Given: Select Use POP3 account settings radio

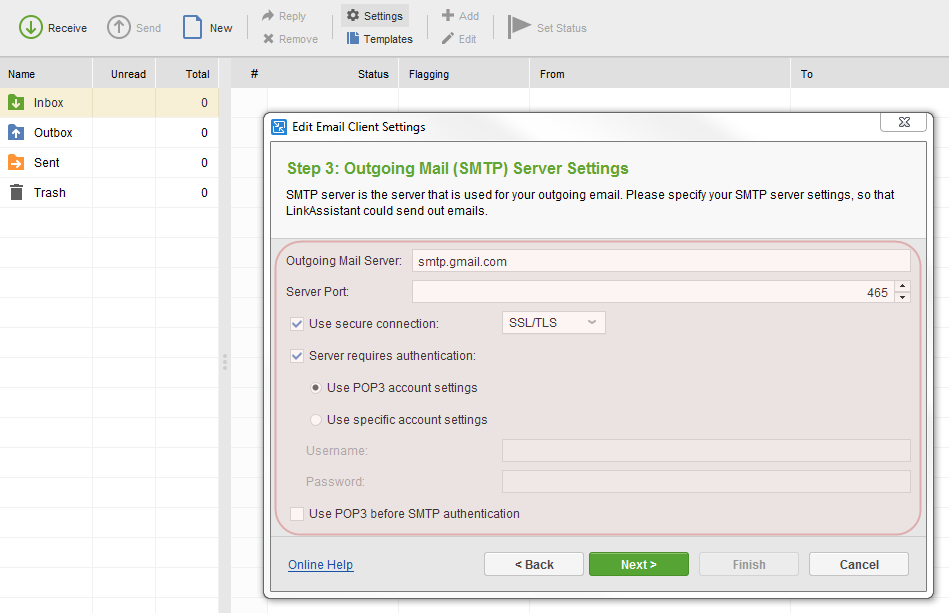Looking at the screenshot, I should 315,388.
